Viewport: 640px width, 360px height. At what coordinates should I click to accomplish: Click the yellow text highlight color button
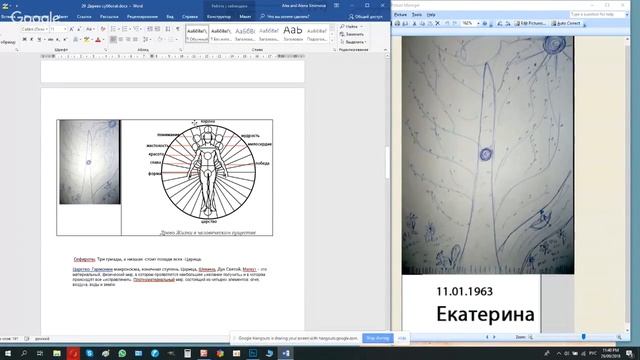tap(87, 40)
